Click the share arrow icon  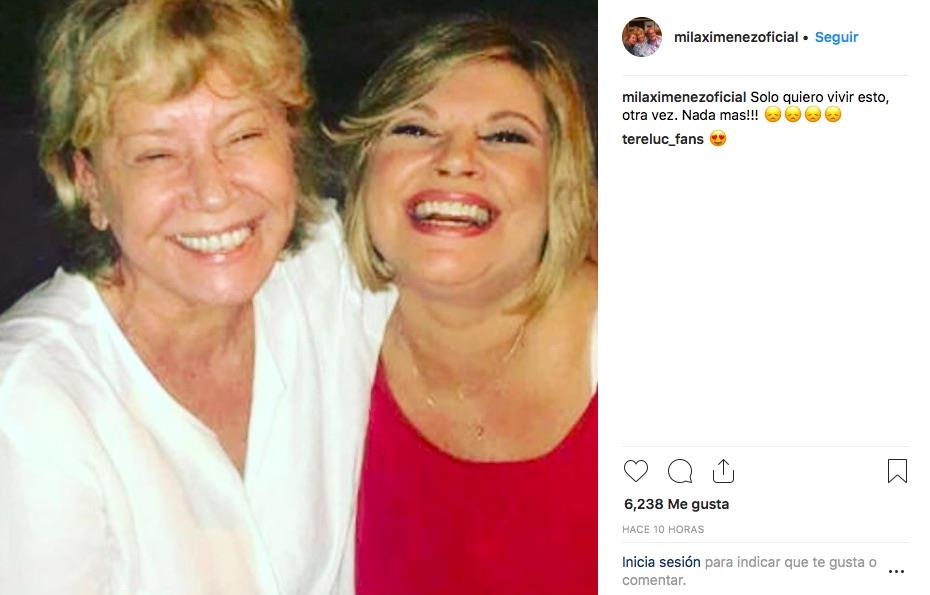tap(723, 471)
